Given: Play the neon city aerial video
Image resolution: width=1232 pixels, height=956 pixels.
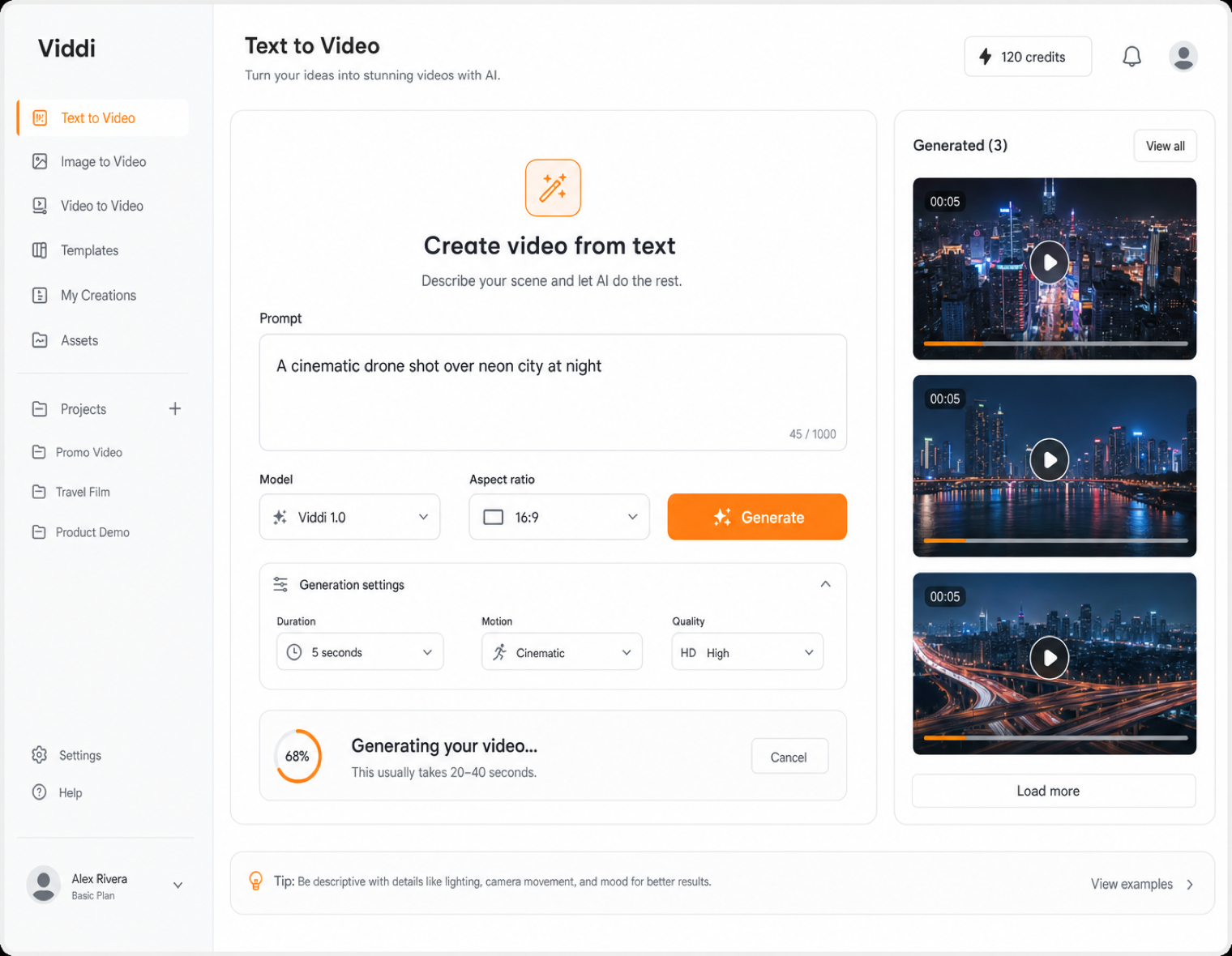Looking at the screenshot, I should (1050, 262).
